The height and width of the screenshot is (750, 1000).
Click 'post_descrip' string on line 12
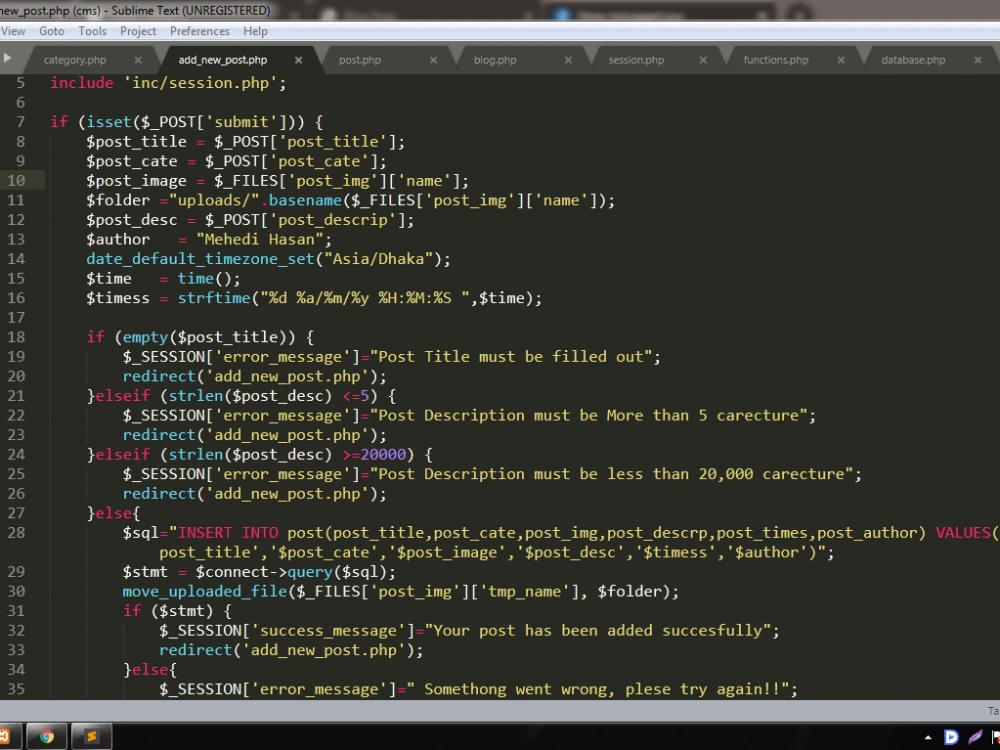click(x=332, y=220)
